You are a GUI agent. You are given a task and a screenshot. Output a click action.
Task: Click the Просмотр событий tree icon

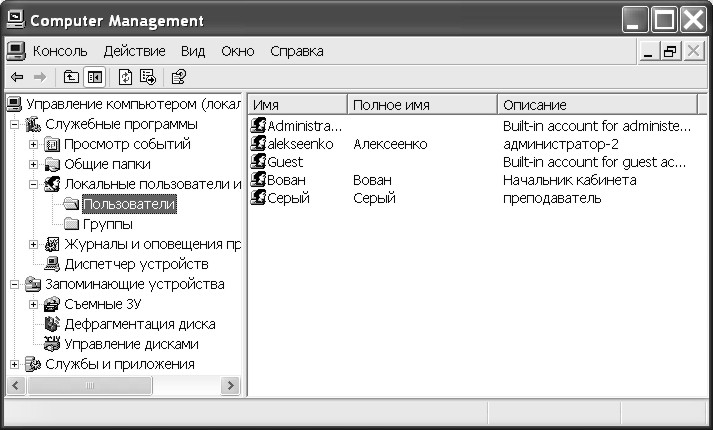click(x=52, y=145)
